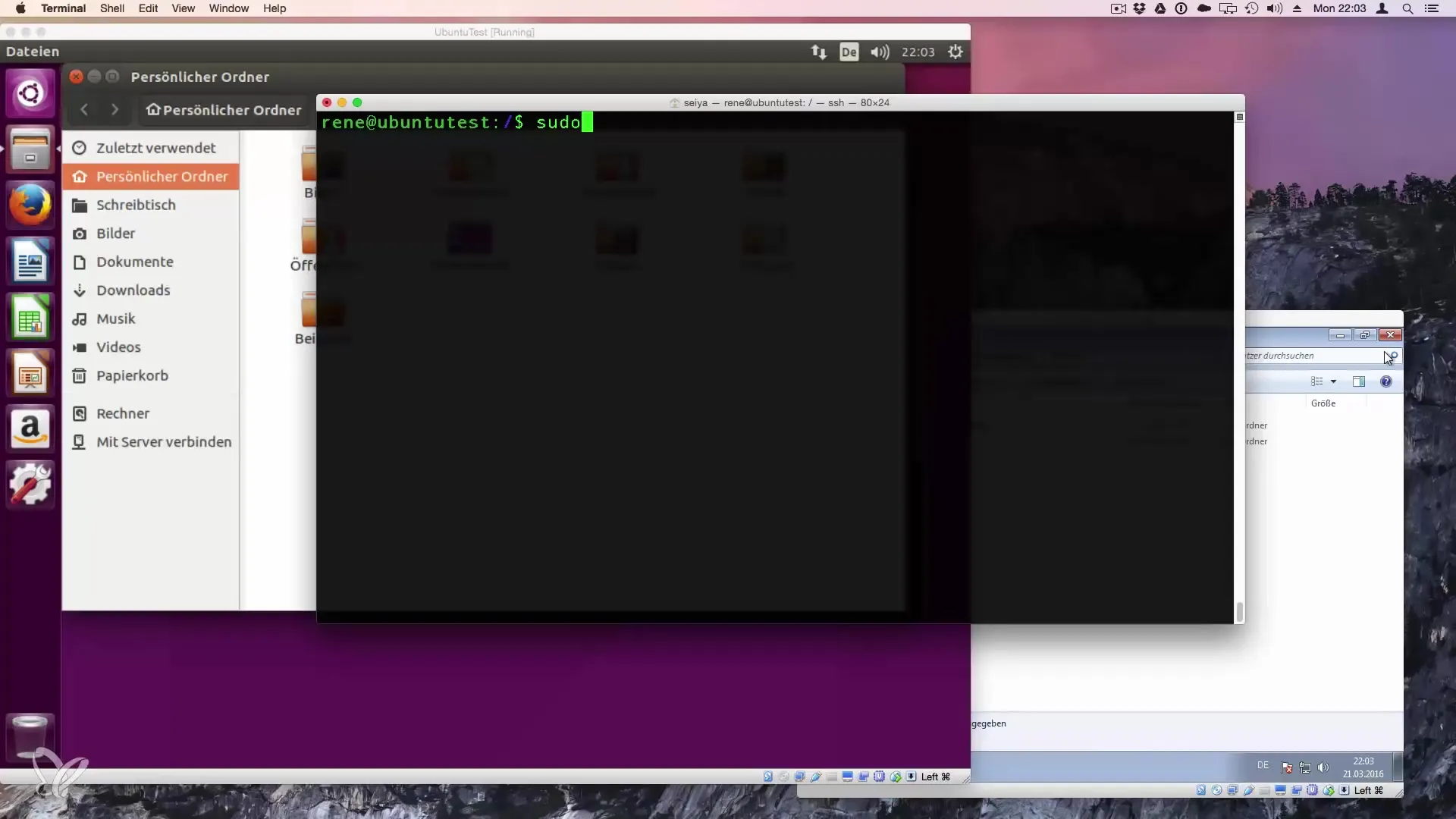Open the Window menu in menu bar
Image resolution: width=1456 pixels, height=819 pixels.
tap(228, 8)
